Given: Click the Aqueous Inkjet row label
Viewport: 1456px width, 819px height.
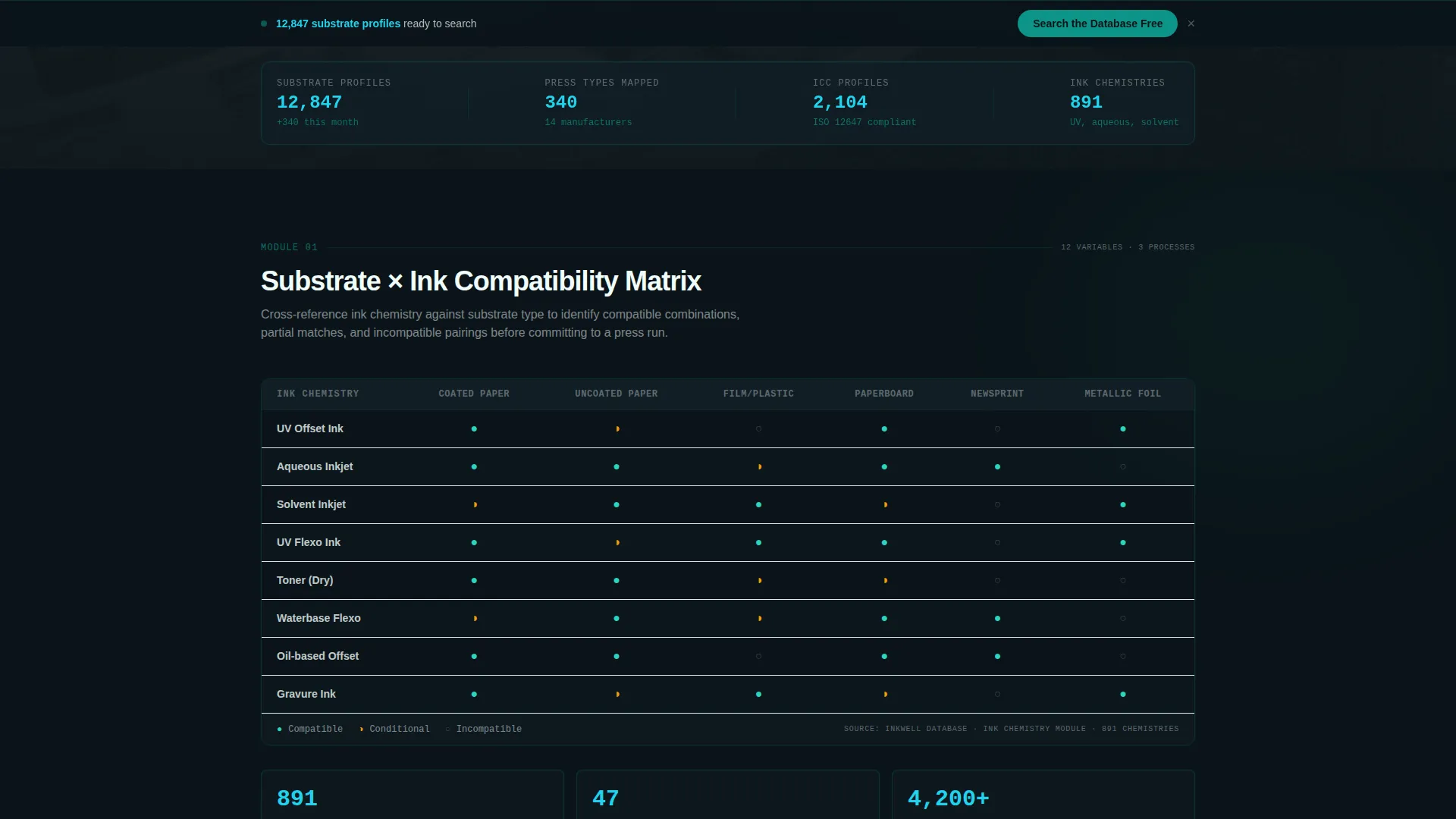Looking at the screenshot, I should (x=315, y=466).
